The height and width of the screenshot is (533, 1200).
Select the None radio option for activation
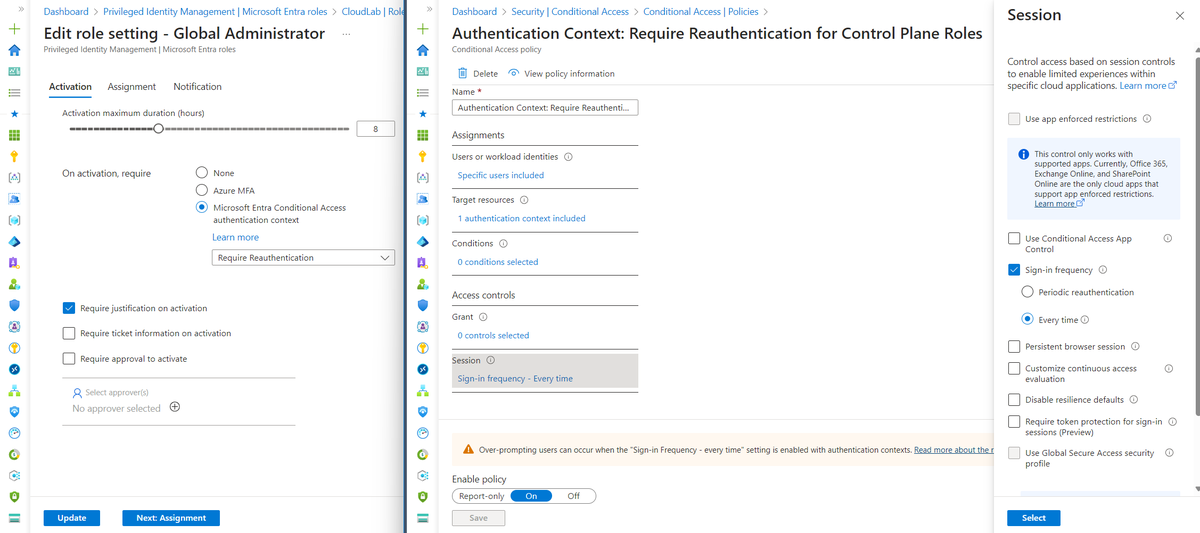click(x=202, y=173)
